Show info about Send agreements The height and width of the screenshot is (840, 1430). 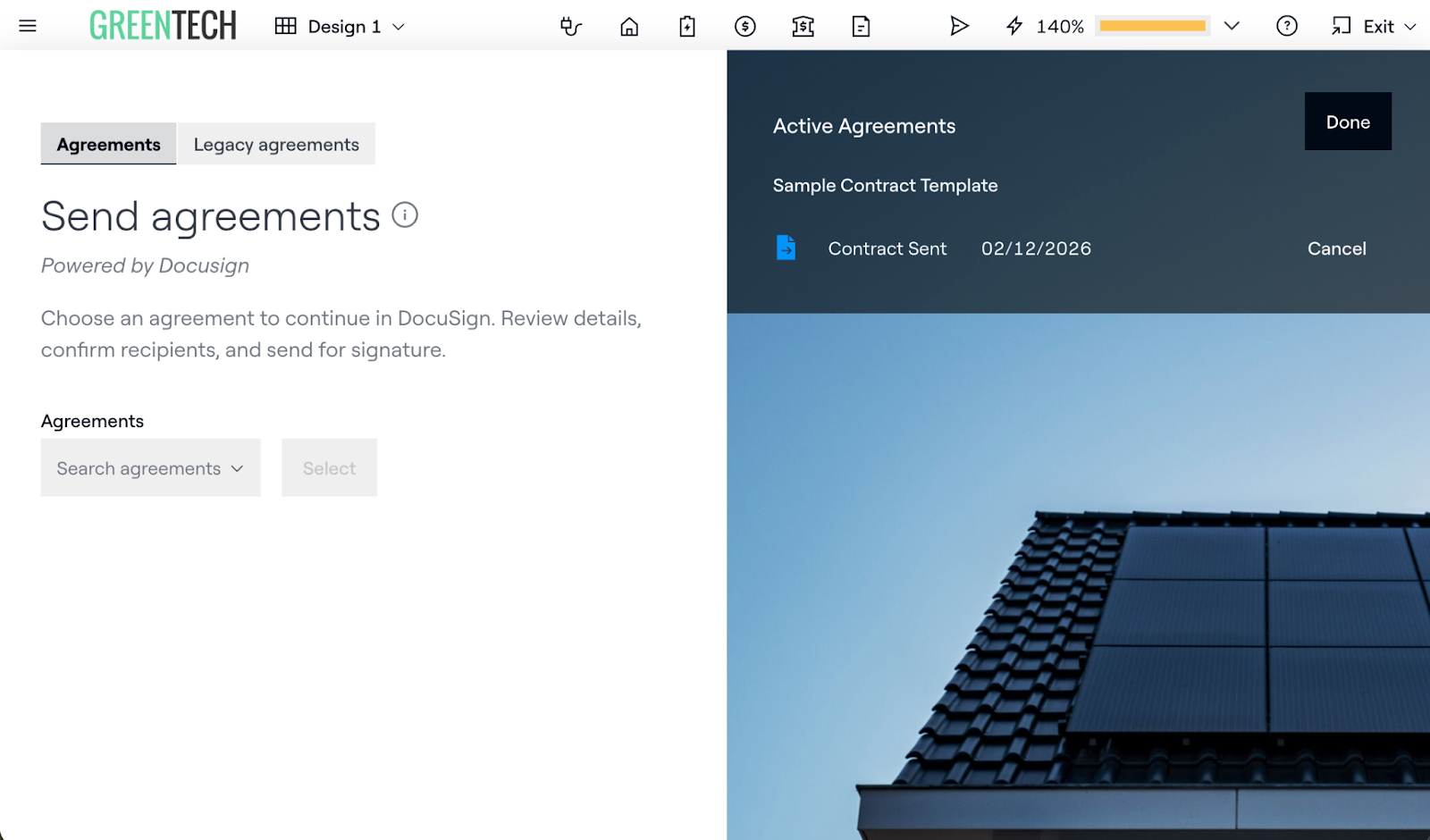pos(405,215)
